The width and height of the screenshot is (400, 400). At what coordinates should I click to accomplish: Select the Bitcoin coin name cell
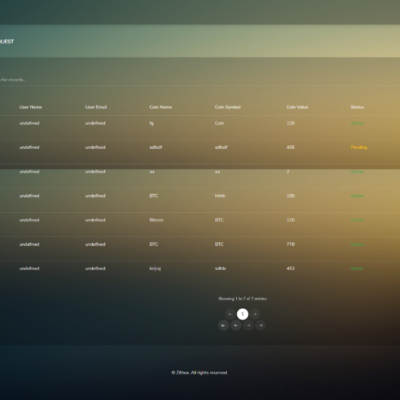156,220
